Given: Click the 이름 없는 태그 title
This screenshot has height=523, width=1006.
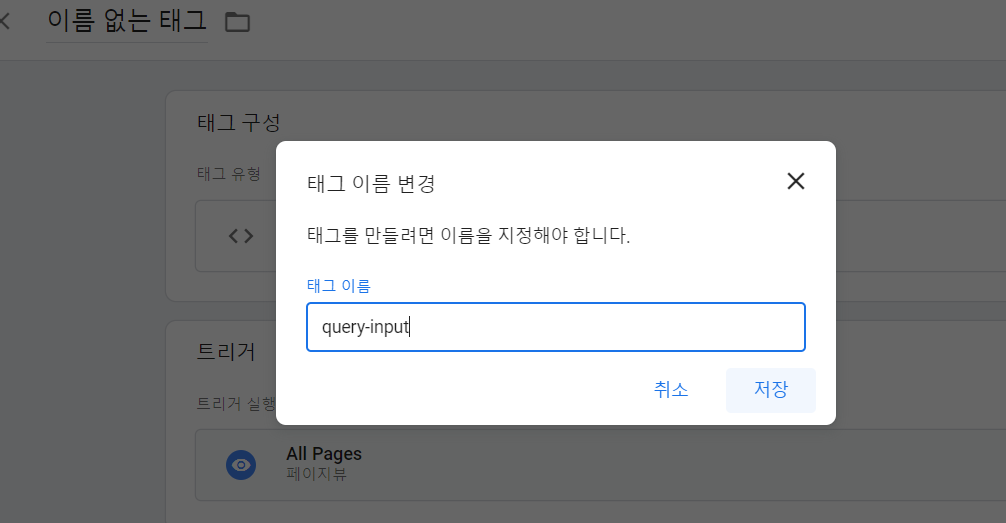Looking at the screenshot, I should point(127,21).
